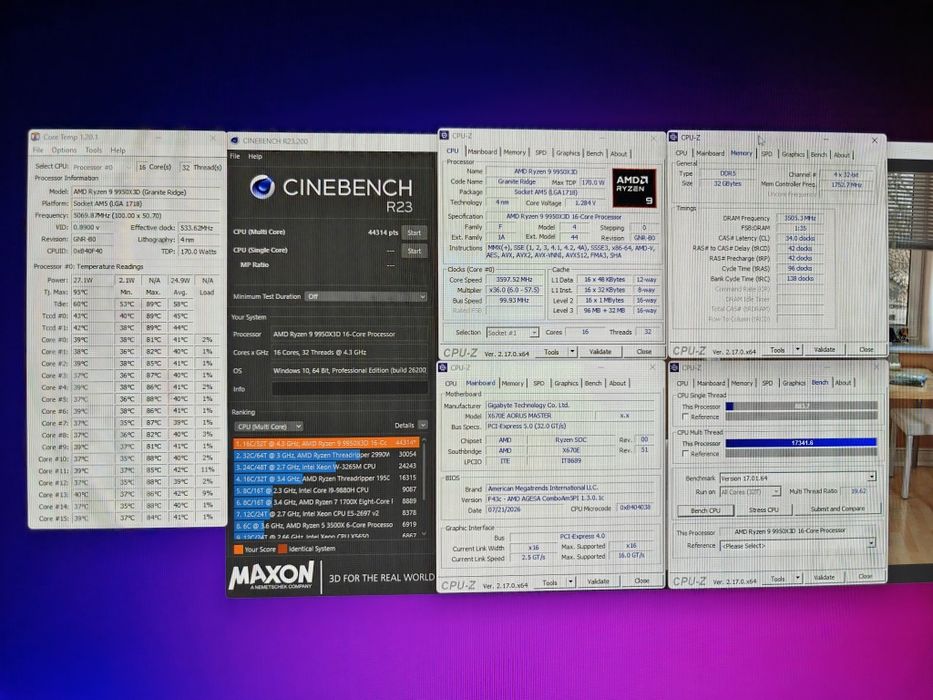Switch to Memory tab in the CPU-Z window on the Bench tab
Image resolution: width=933 pixels, height=700 pixels.
(x=741, y=383)
